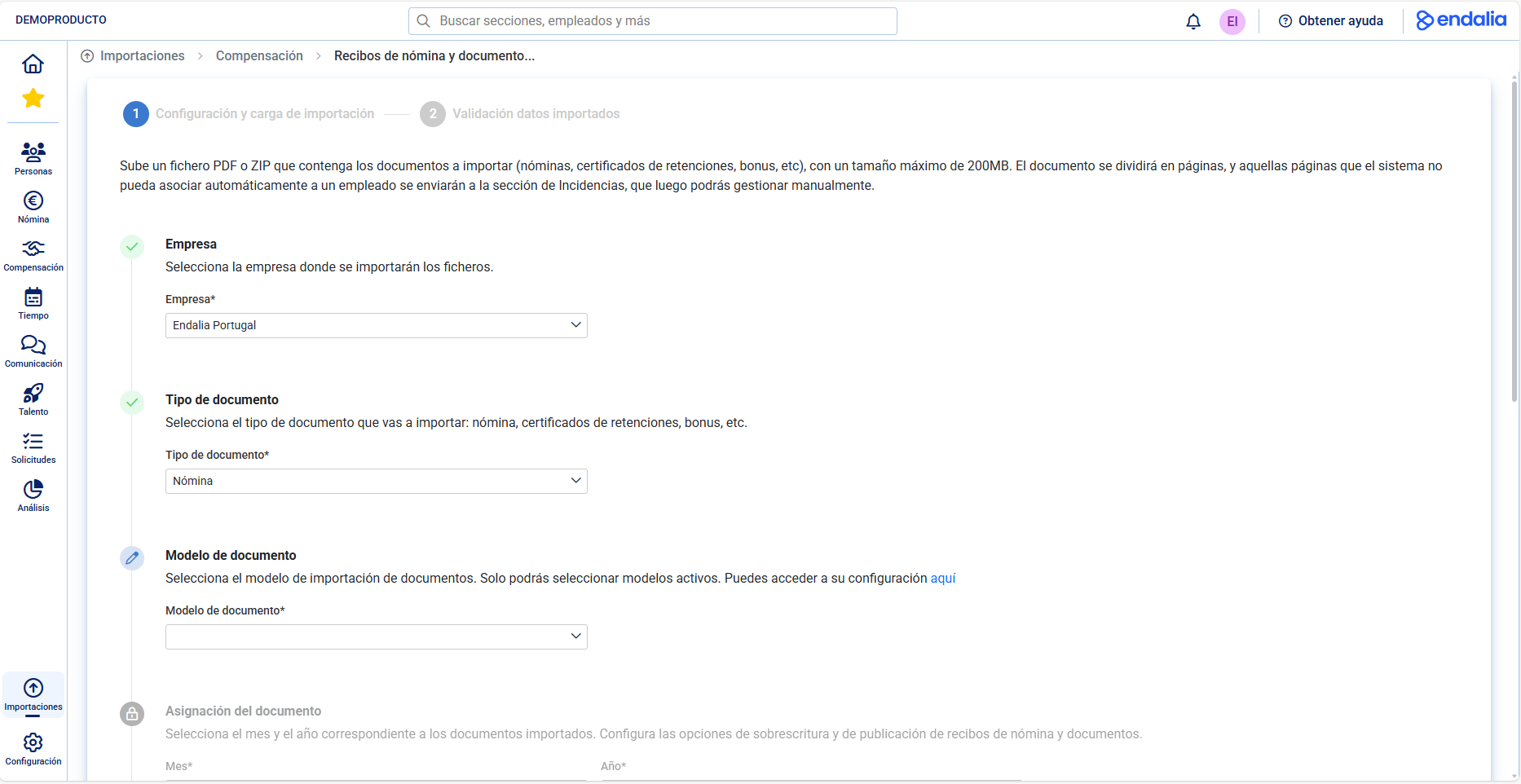This screenshot has height=784, width=1521.
Task: Open the Configuración gear section
Action: pyautogui.click(x=33, y=749)
